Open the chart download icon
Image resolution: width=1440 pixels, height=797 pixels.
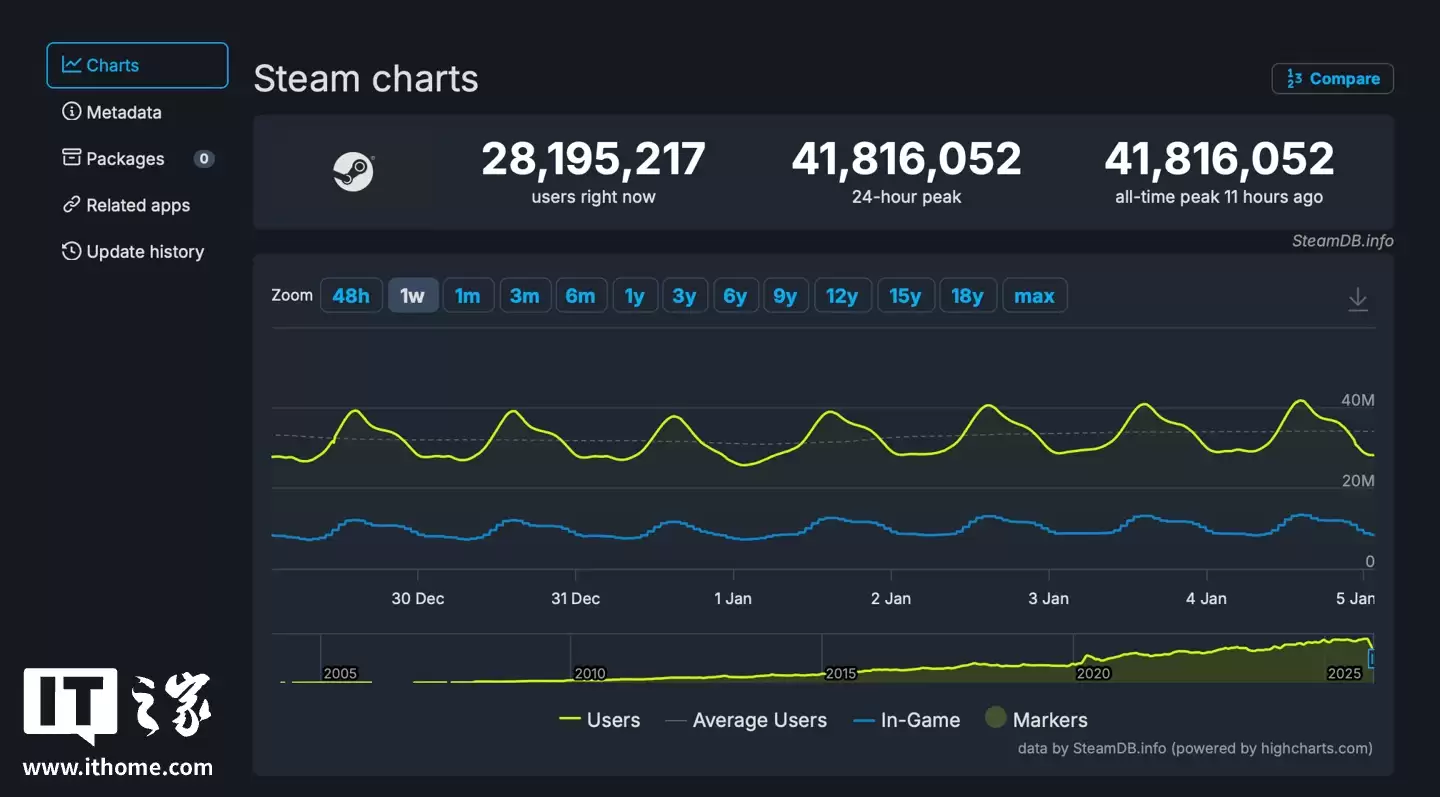tap(1357, 298)
